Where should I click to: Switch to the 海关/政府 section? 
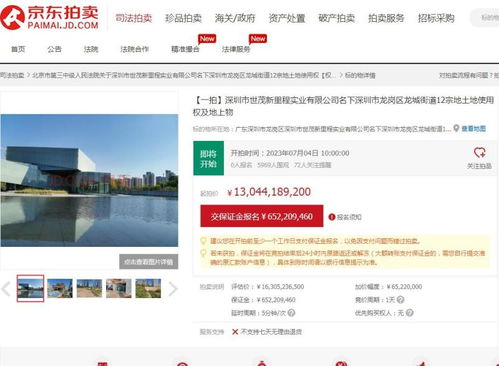pyautogui.click(x=235, y=18)
